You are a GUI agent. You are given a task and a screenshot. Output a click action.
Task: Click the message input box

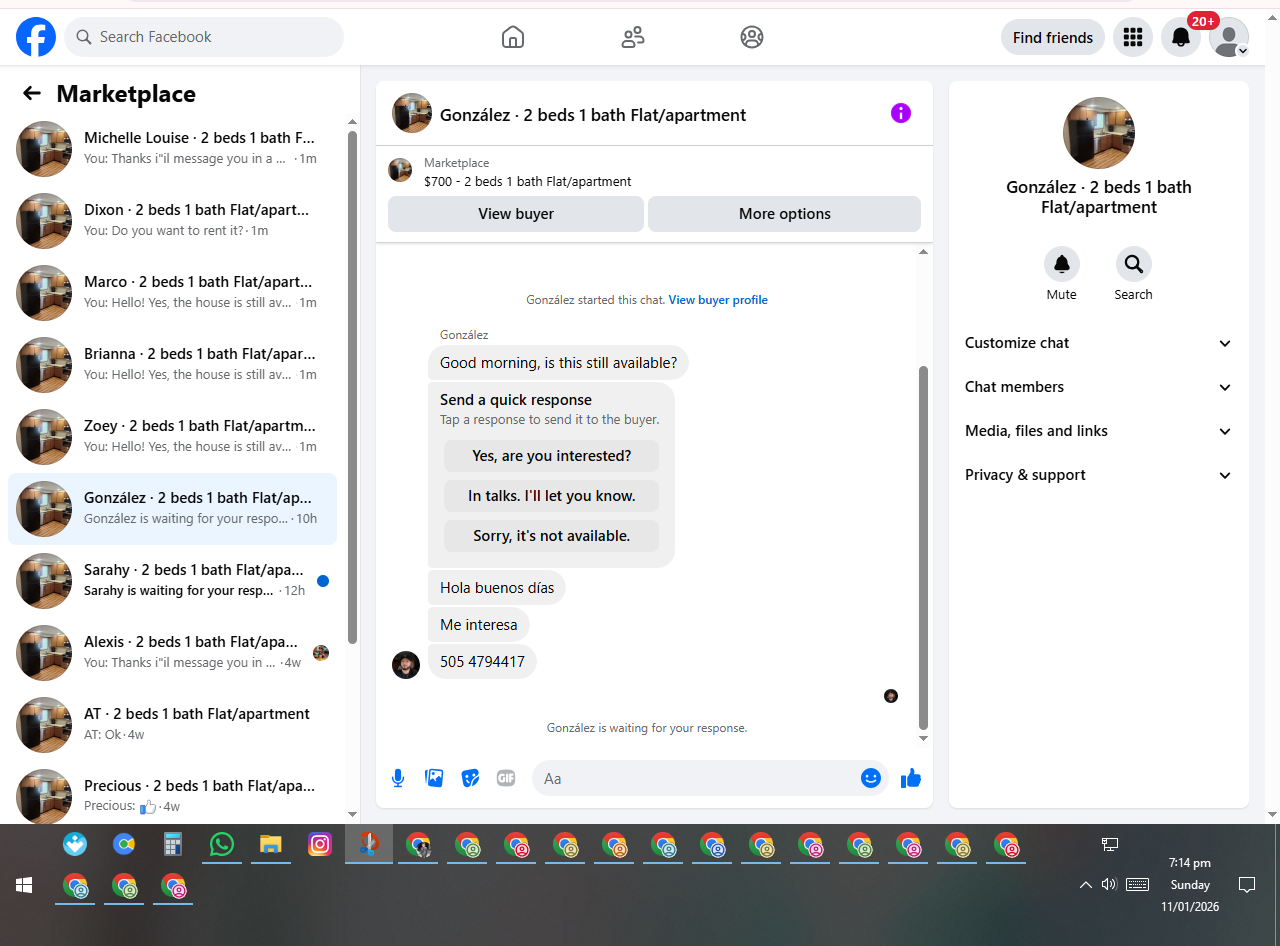(696, 778)
